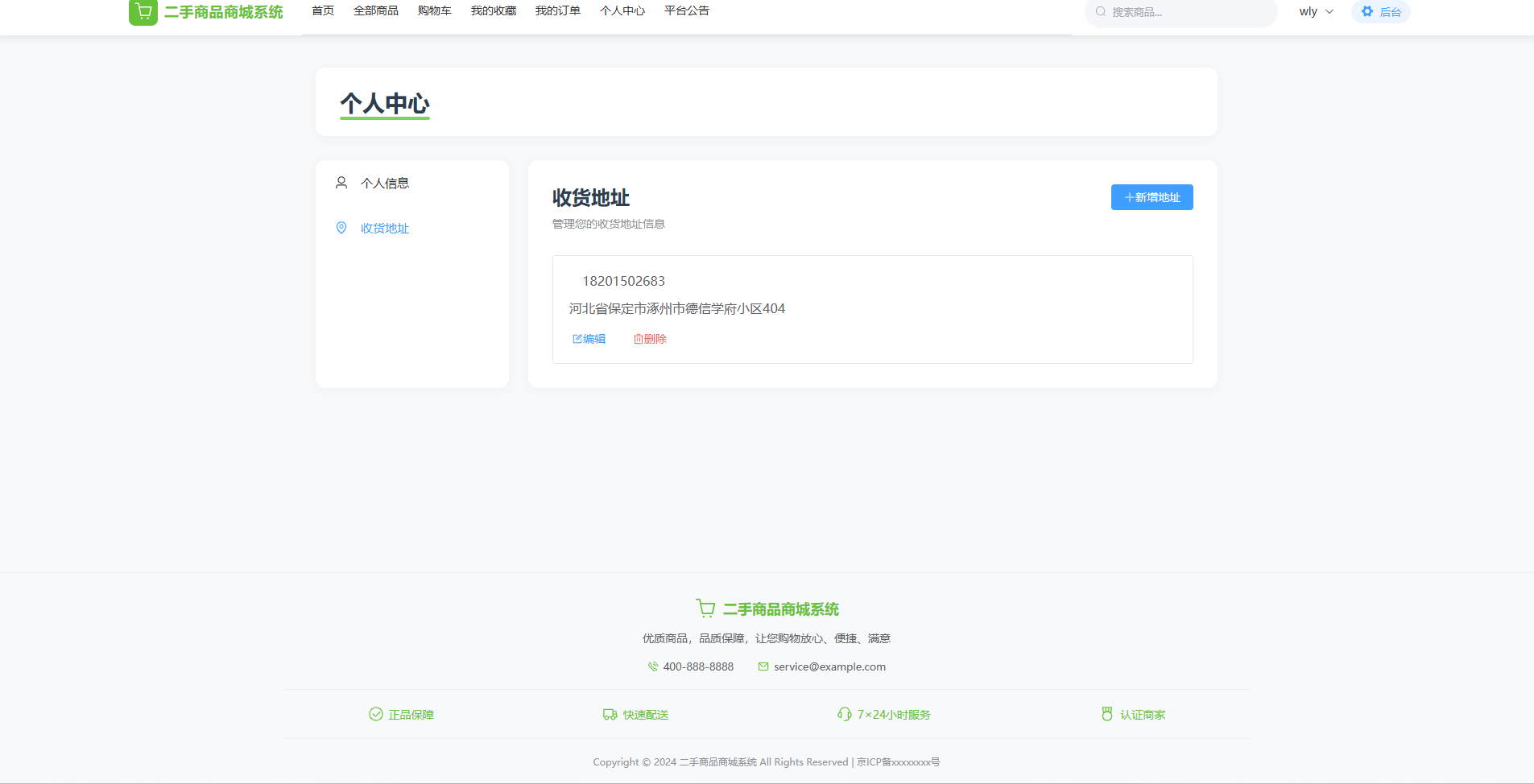Click the envelope icon by service email
1534x784 pixels.
[x=763, y=666]
